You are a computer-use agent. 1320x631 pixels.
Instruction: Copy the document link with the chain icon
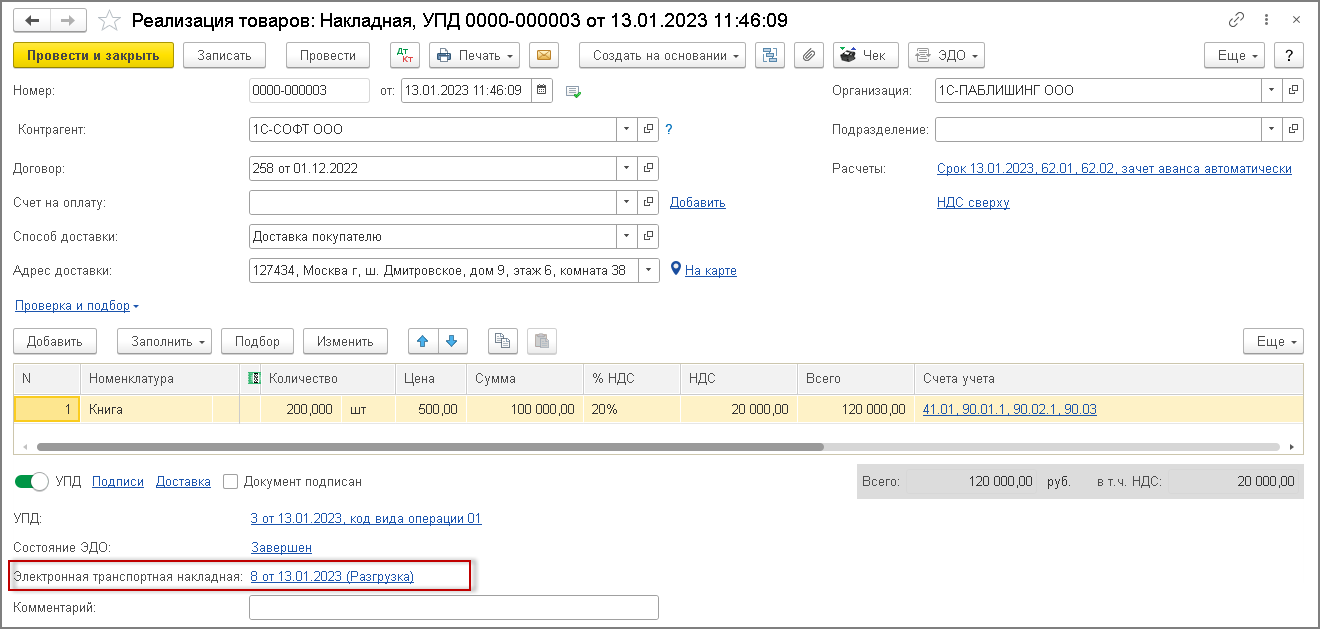1236,20
